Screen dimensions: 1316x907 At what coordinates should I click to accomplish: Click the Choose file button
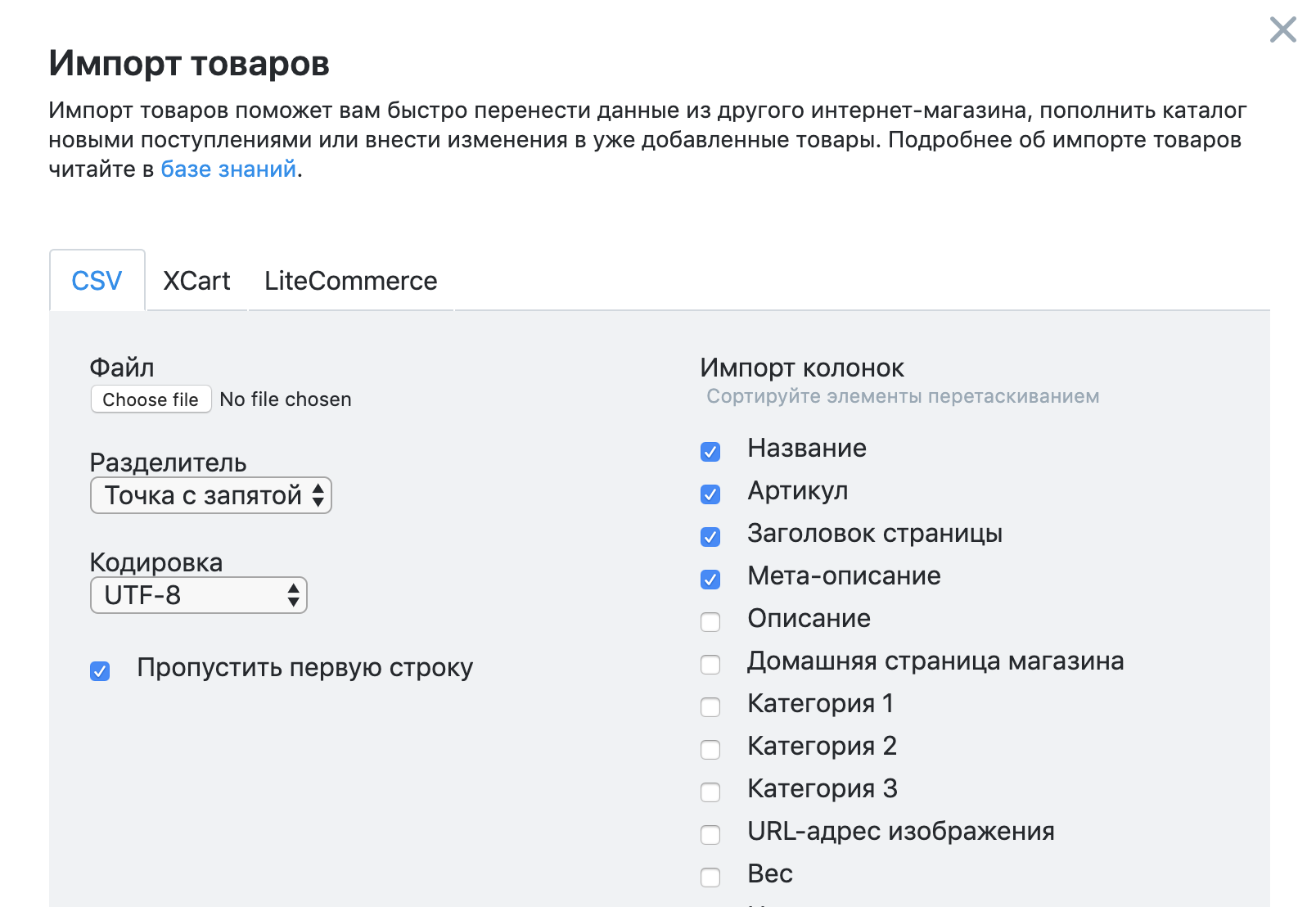pyautogui.click(x=151, y=399)
